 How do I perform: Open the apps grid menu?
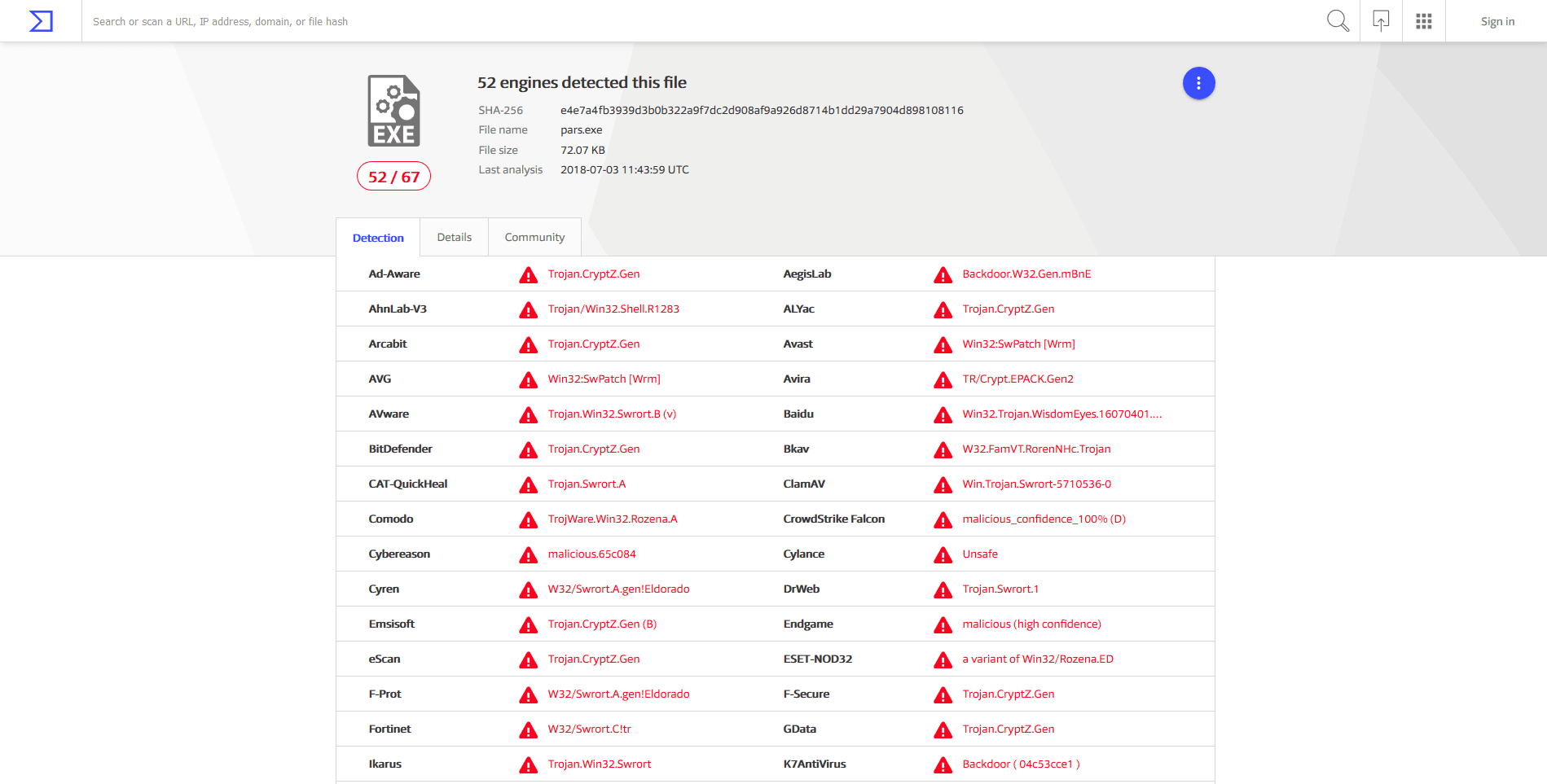click(x=1424, y=21)
